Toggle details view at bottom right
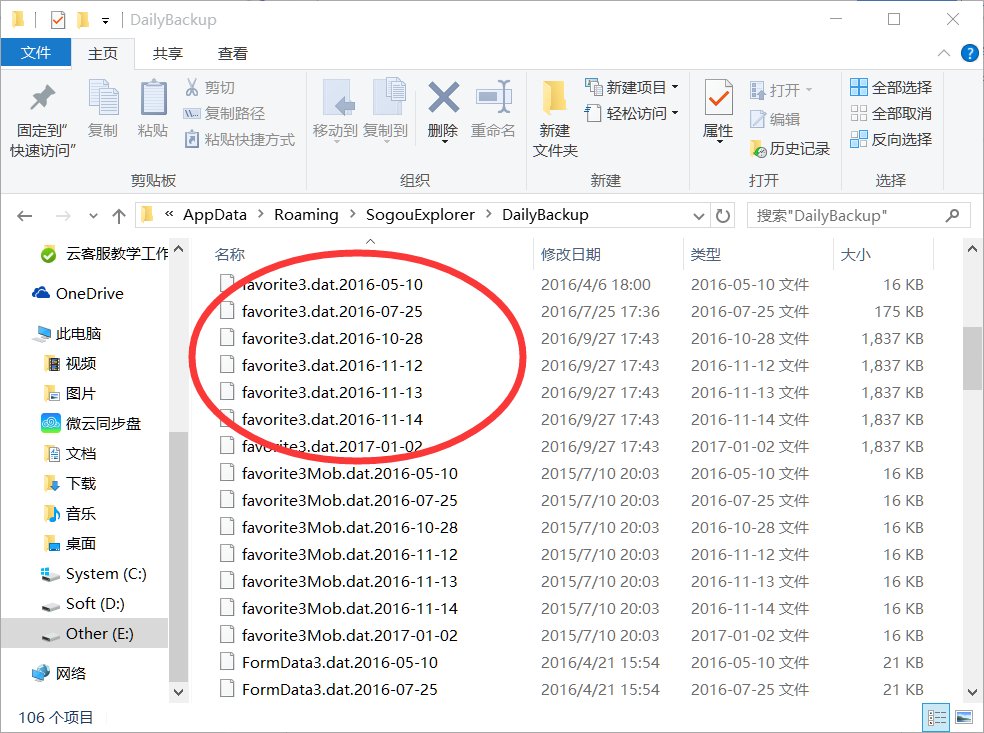The width and height of the screenshot is (984, 733). pyautogui.click(x=937, y=717)
